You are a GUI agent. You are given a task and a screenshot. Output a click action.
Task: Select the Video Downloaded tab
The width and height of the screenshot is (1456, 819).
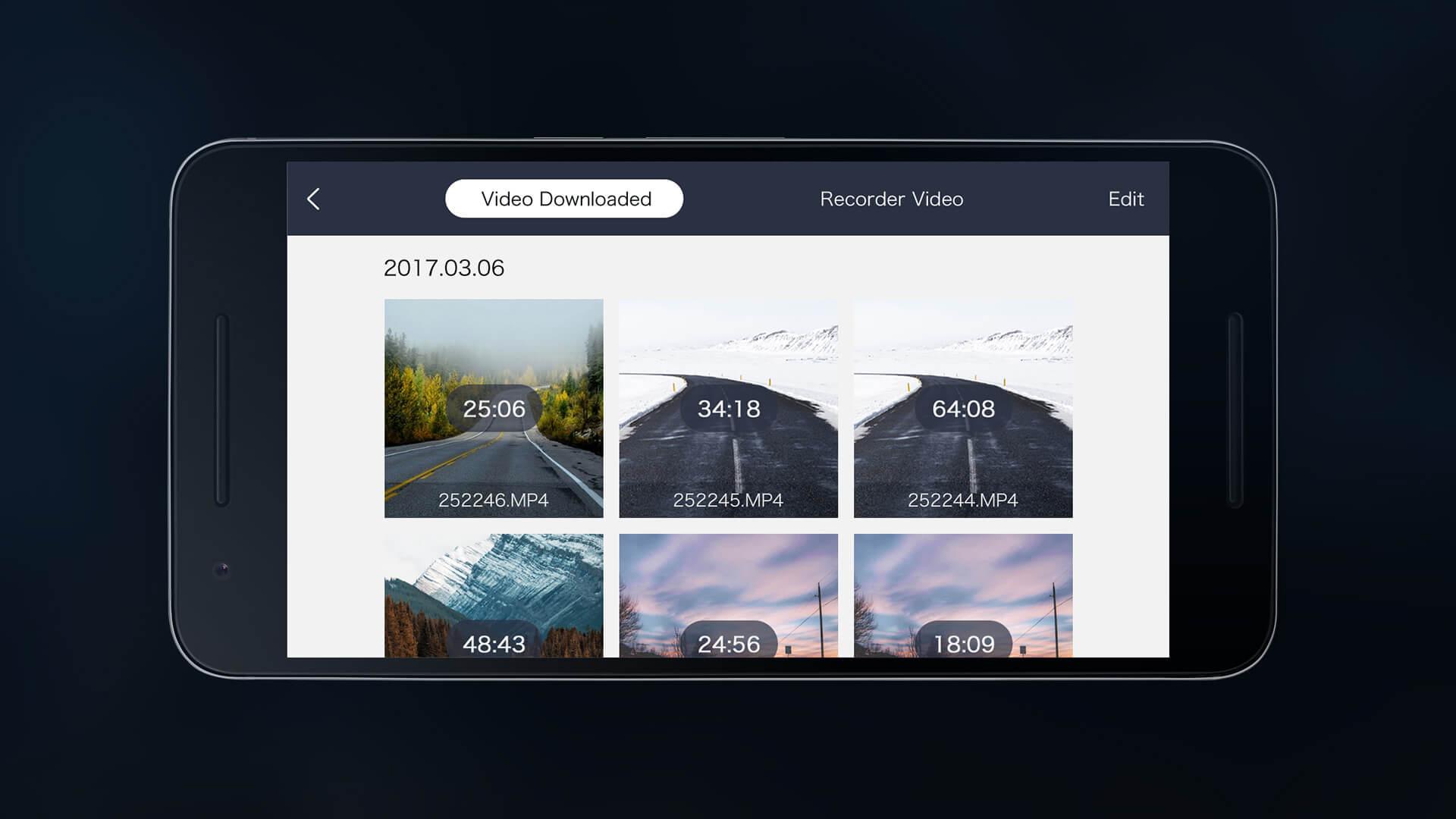point(564,199)
